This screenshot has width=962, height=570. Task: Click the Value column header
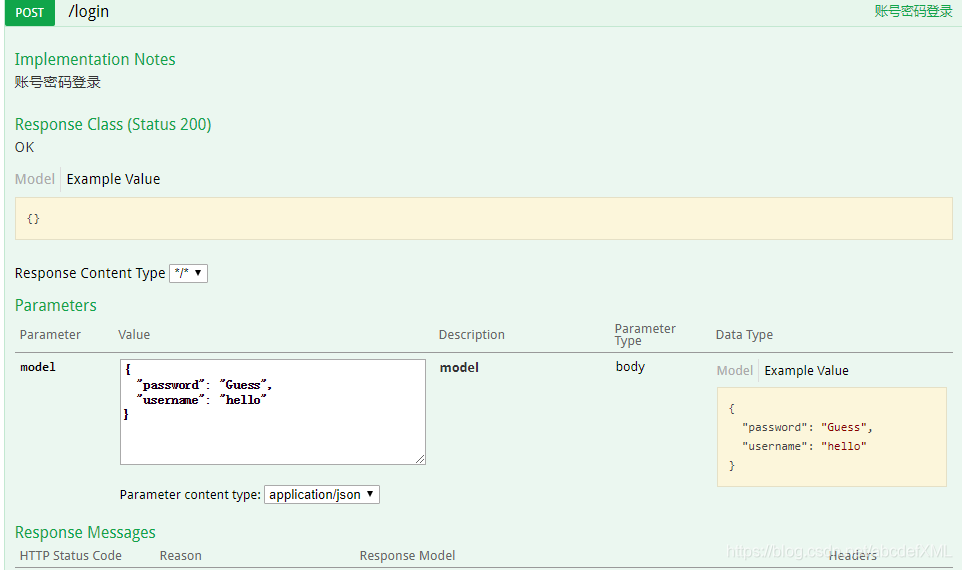[x=134, y=334]
